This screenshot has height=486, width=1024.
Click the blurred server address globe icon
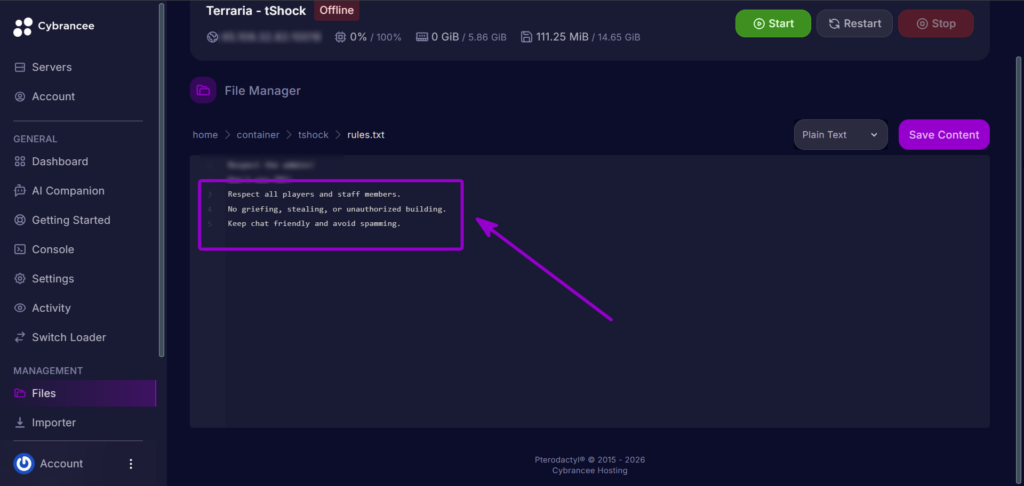(x=212, y=37)
